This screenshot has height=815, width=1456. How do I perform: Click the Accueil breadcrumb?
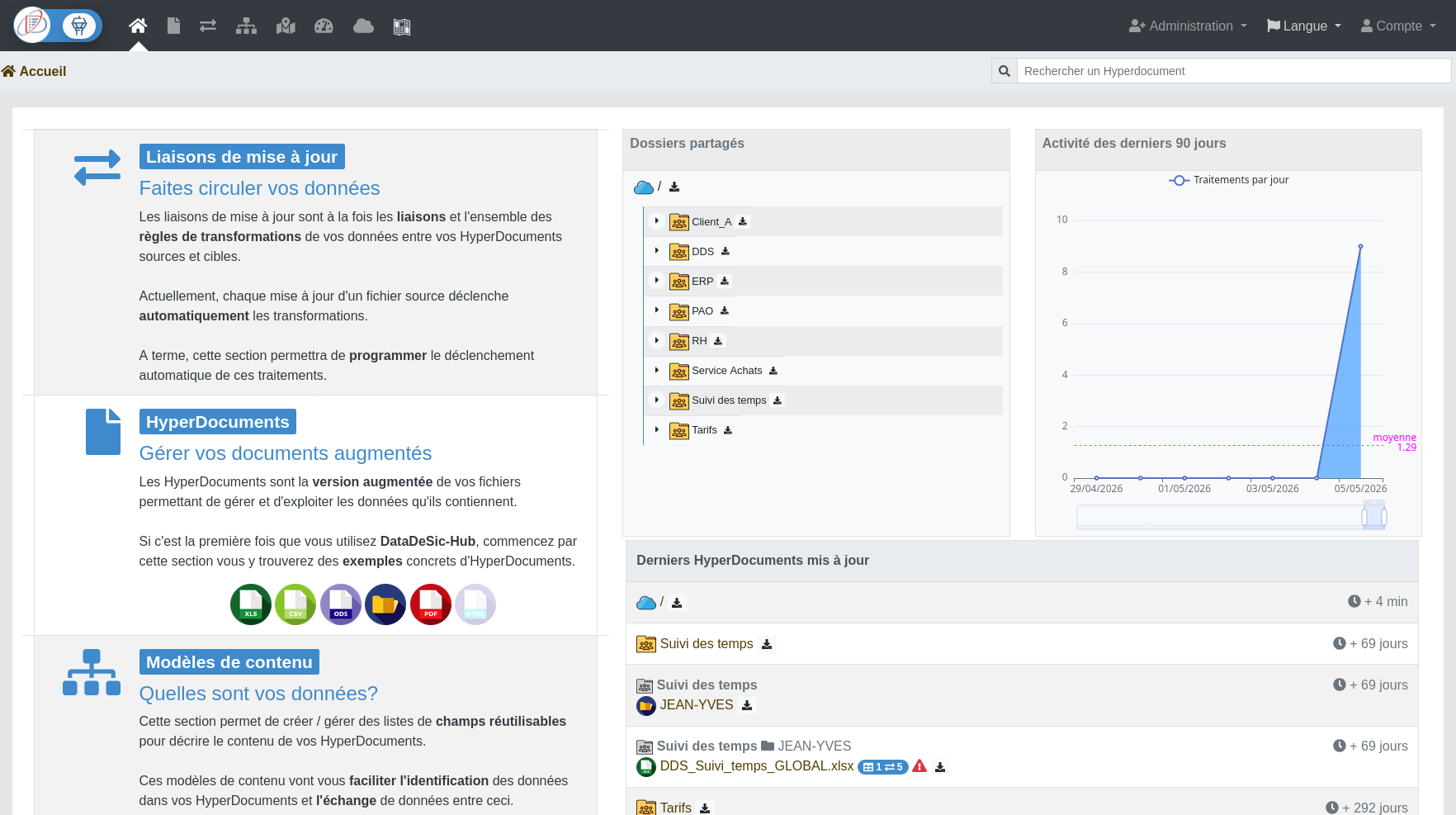coord(34,71)
